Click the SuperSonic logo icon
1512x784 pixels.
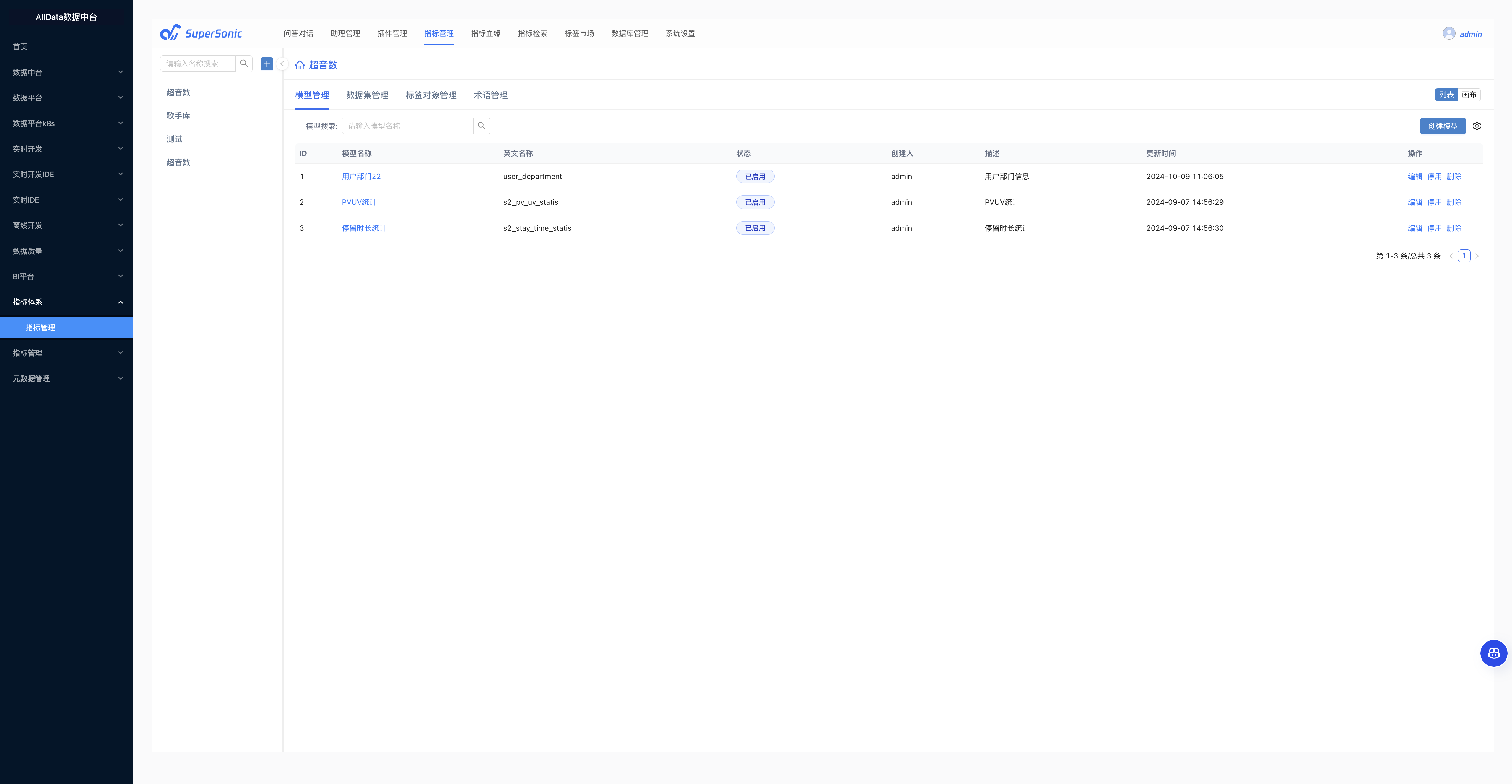tap(170, 32)
